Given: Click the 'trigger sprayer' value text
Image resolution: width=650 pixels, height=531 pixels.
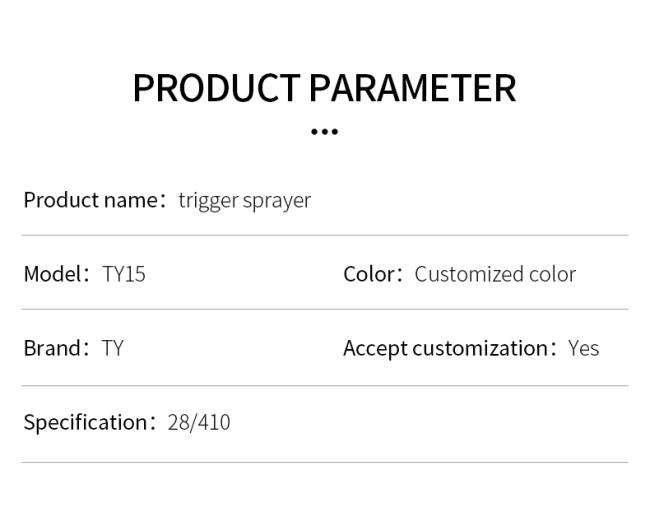Looking at the screenshot, I should coord(245,201).
